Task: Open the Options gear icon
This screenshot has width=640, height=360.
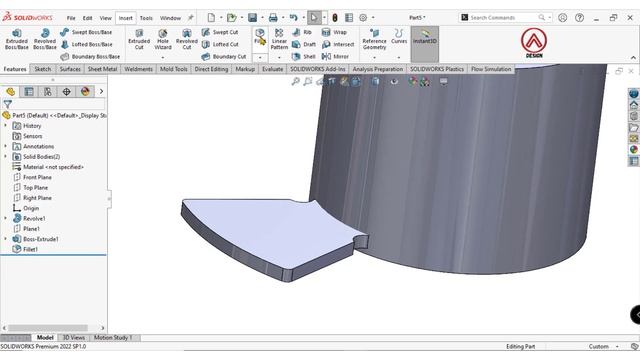Action: [x=363, y=18]
